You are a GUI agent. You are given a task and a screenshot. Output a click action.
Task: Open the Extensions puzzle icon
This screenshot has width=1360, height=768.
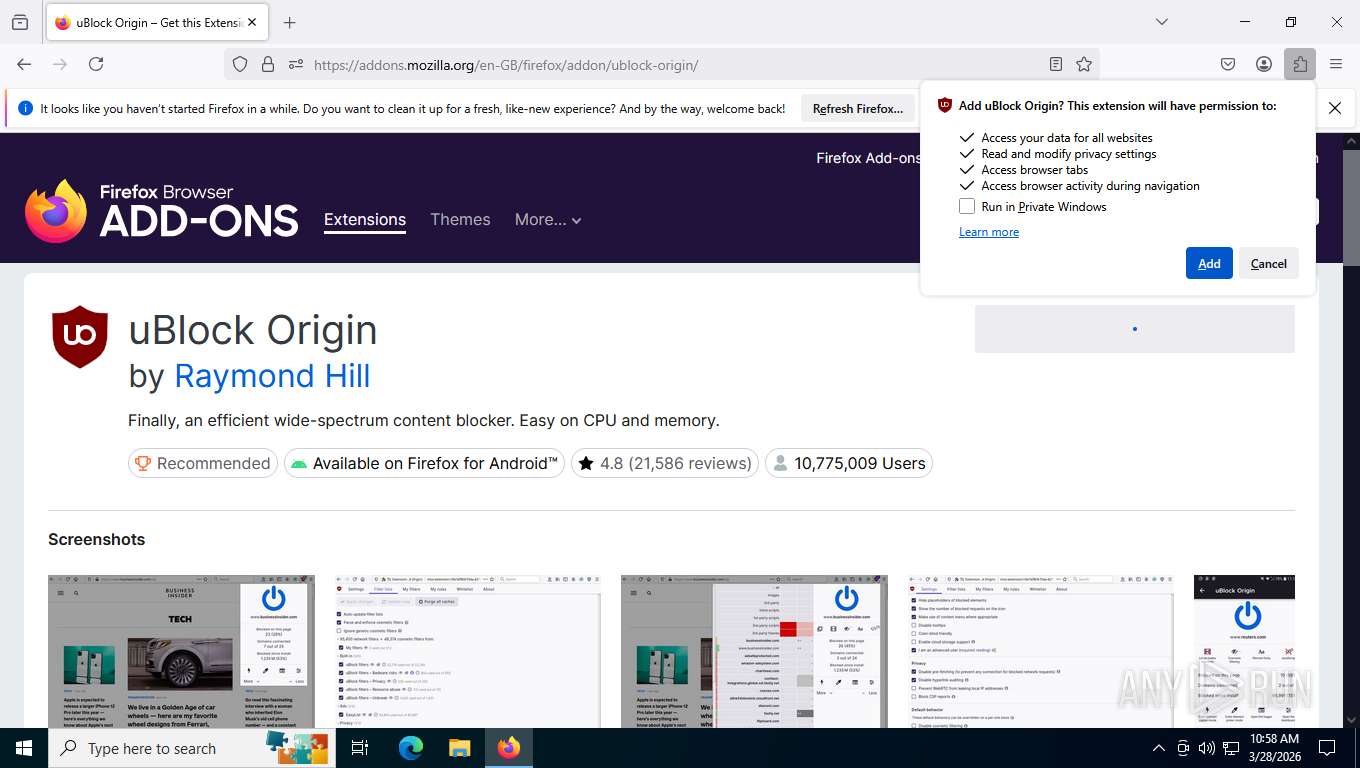[1300, 64]
